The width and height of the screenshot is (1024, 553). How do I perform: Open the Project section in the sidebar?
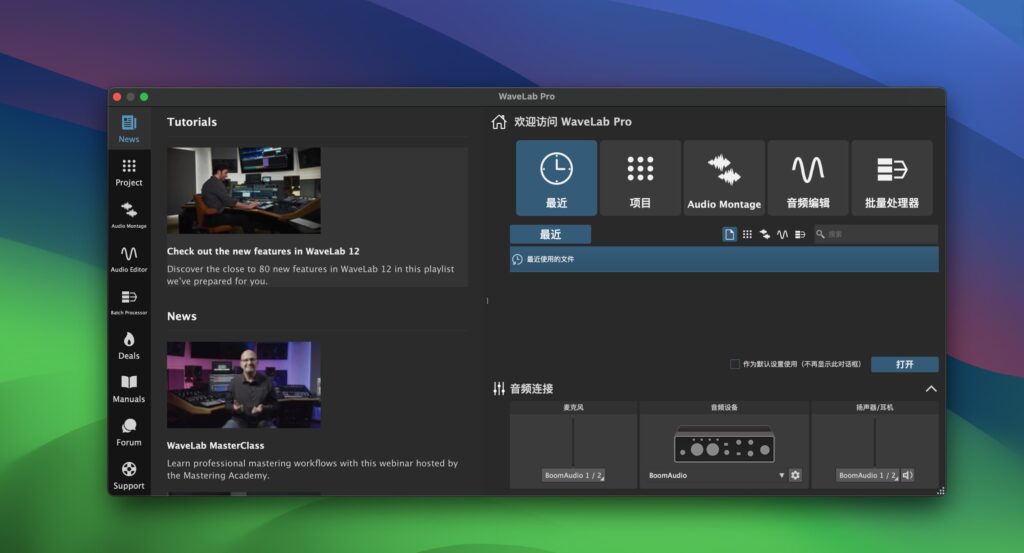coord(129,172)
